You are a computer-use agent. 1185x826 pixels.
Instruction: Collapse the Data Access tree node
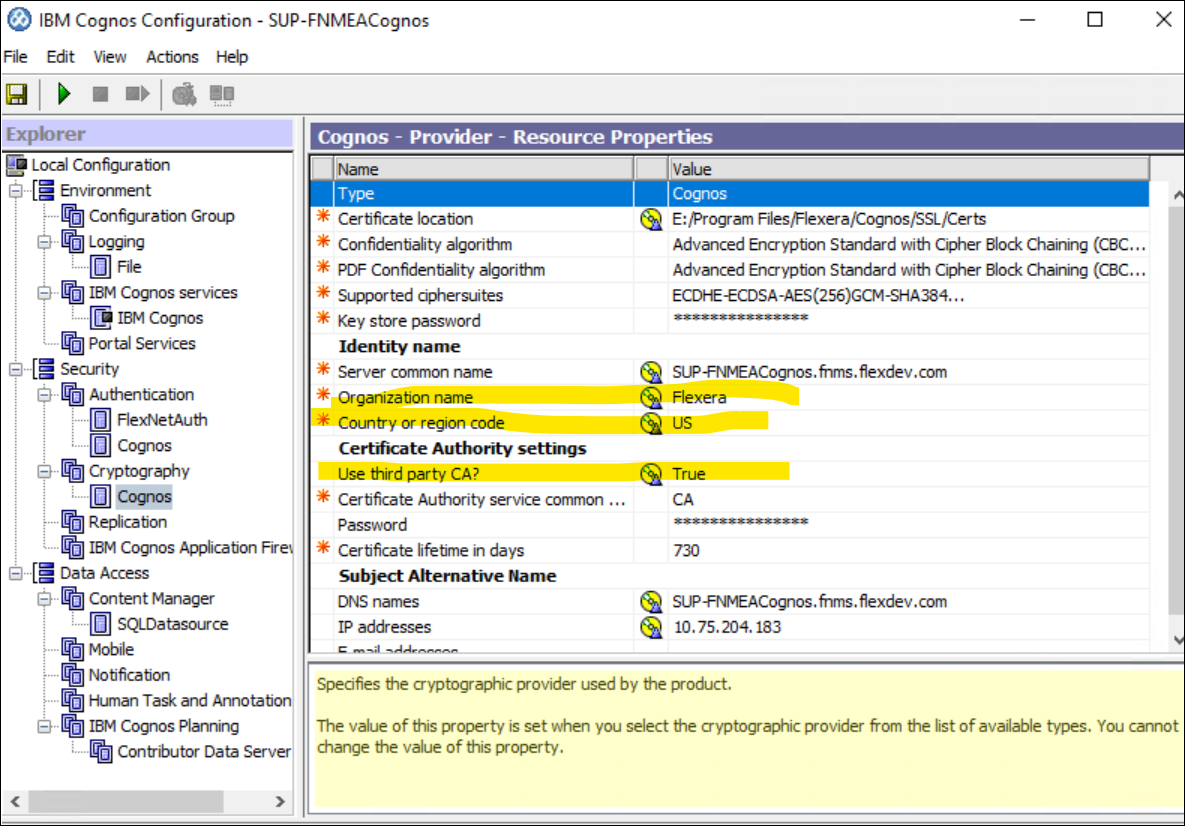16,574
